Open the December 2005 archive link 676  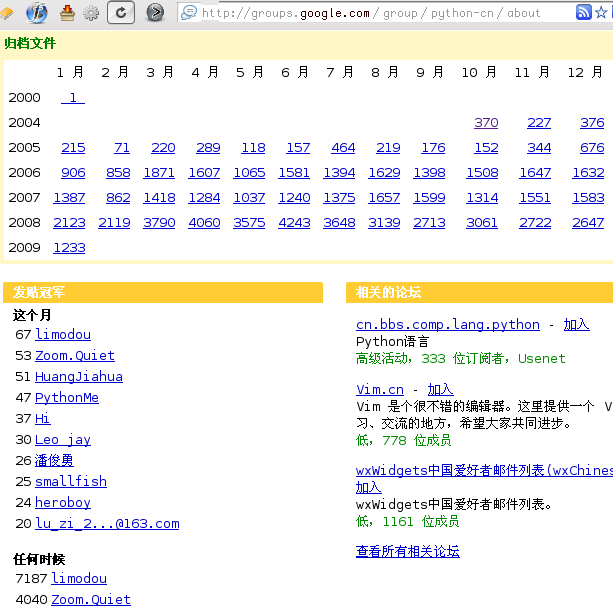click(x=592, y=148)
